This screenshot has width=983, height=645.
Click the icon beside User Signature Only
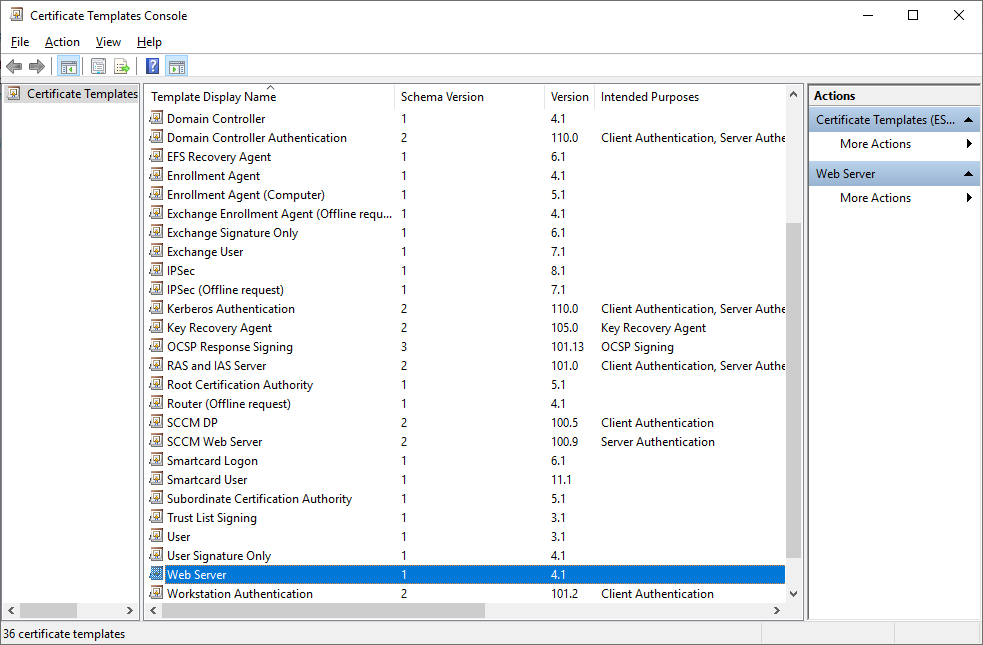(x=156, y=555)
